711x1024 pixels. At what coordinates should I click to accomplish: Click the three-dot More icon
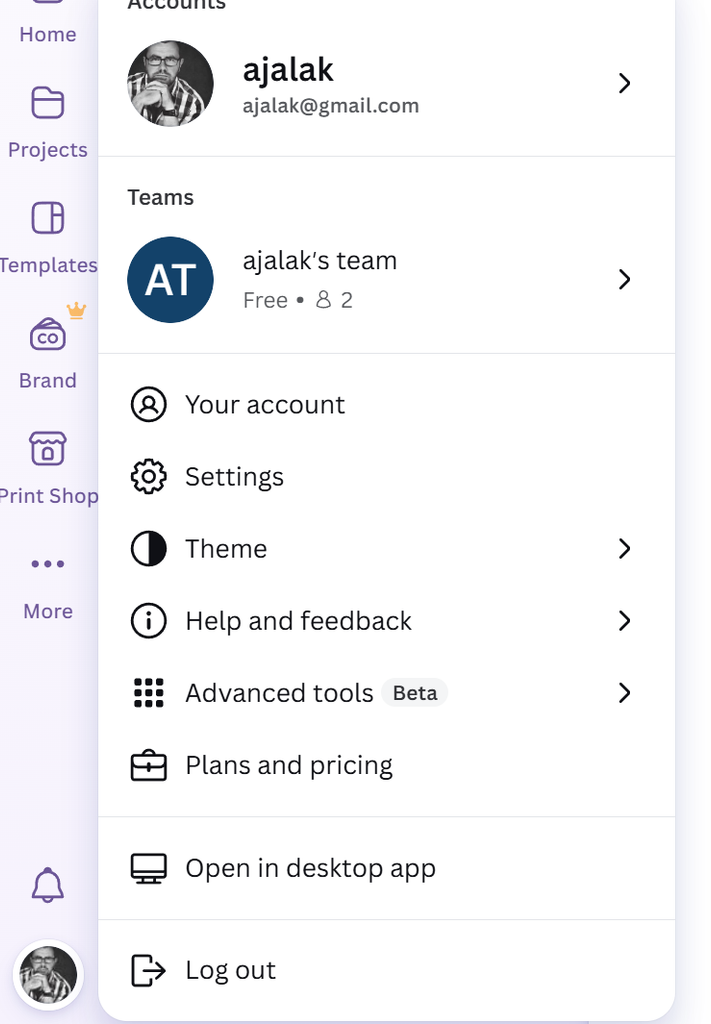tap(48, 564)
